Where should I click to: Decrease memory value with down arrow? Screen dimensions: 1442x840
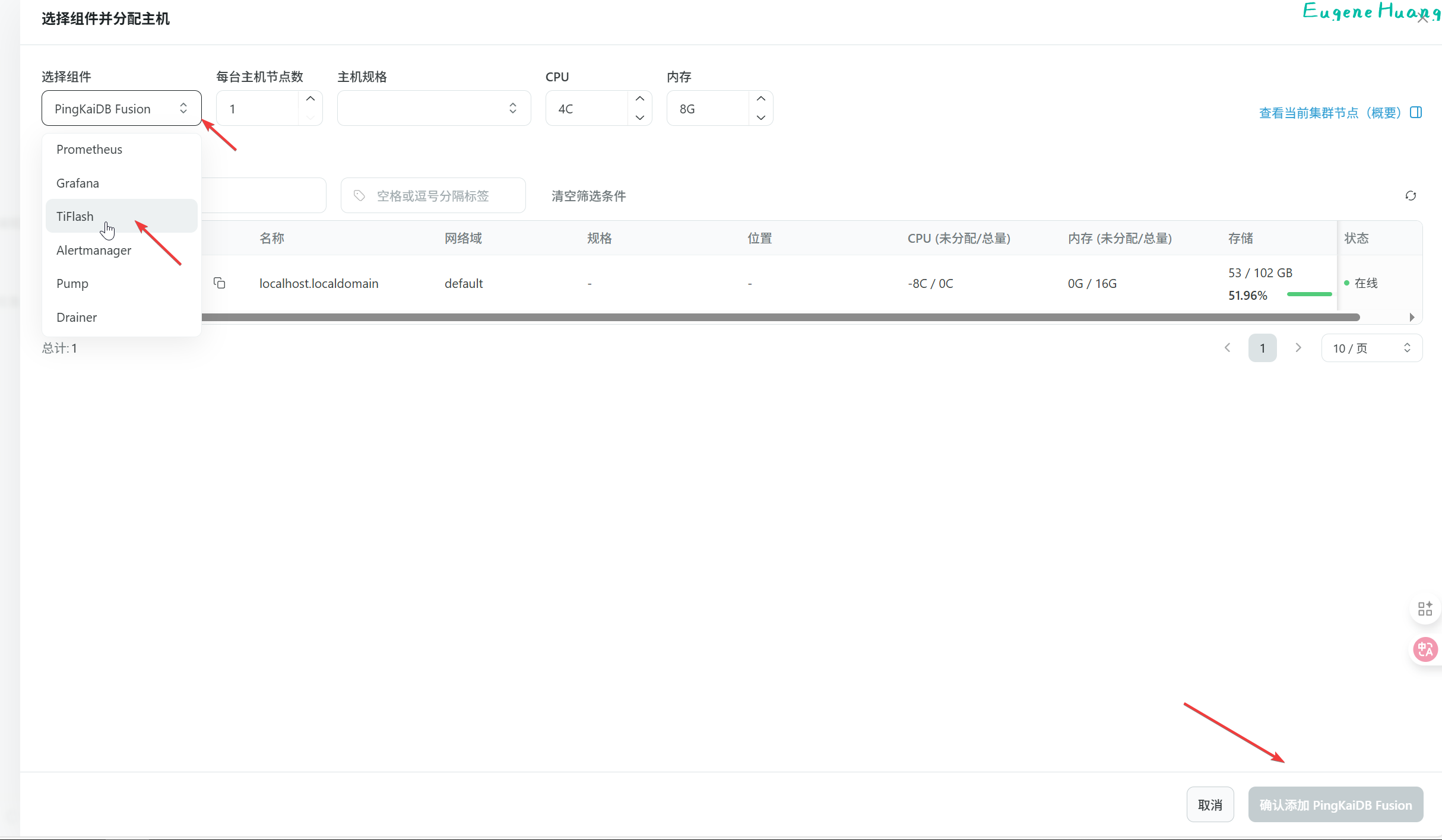[x=761, y=118]
